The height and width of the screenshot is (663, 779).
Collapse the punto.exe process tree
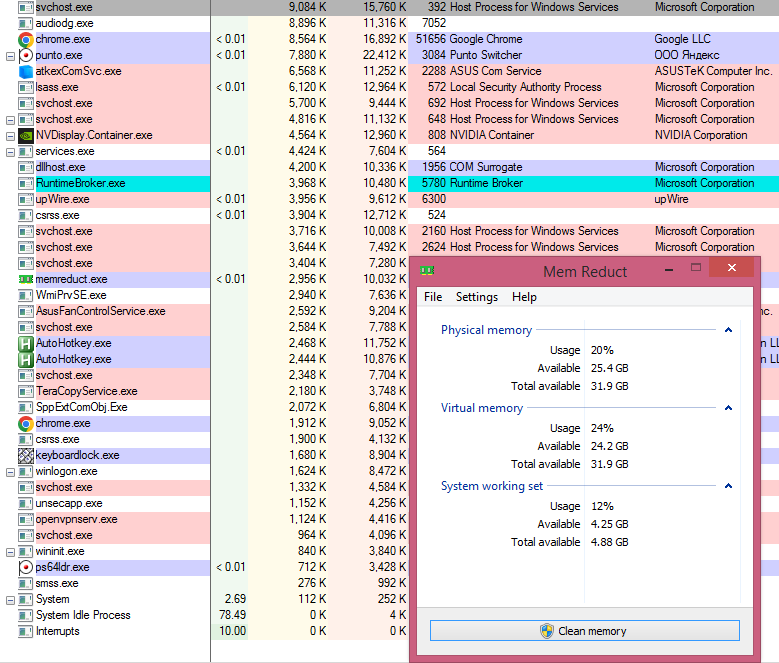[x=10, y=56]
